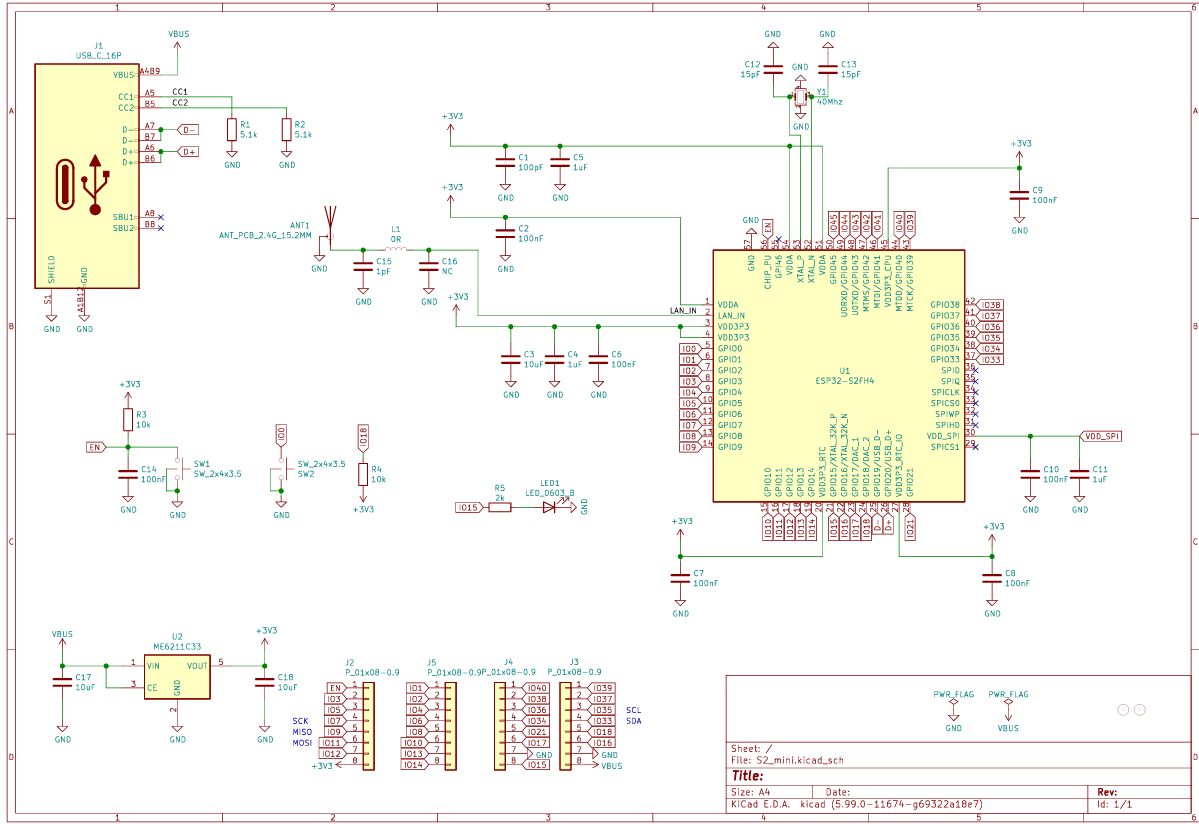The image size is (1199, 824).
Task: Click resistor R5 2k near LED1
Action: point(499,507)
